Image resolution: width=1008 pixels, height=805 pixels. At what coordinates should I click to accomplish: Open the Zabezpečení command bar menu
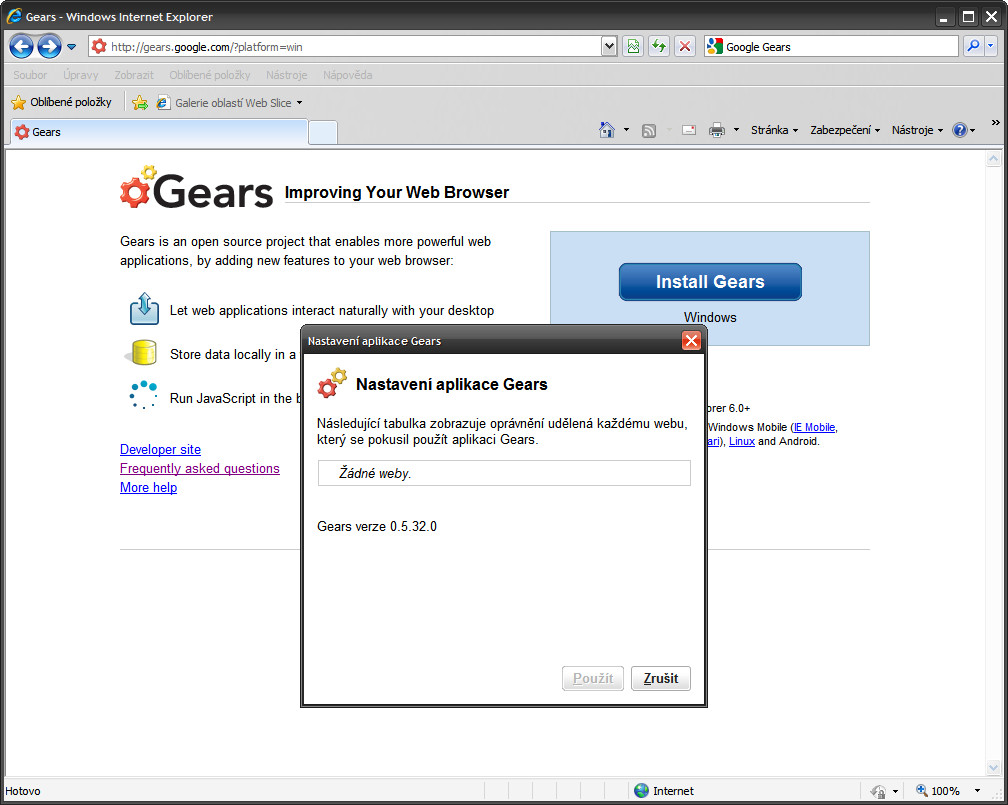845,130
